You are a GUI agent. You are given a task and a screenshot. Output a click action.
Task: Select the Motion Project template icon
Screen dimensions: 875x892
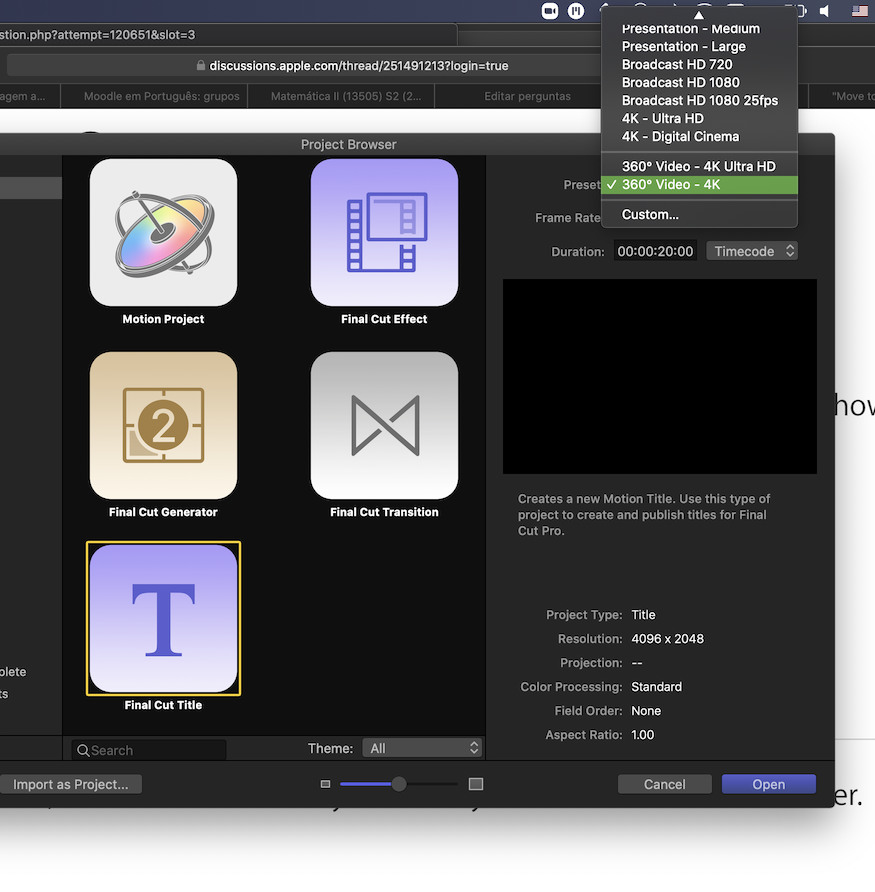pyautogui.click(x=163, y=233)
